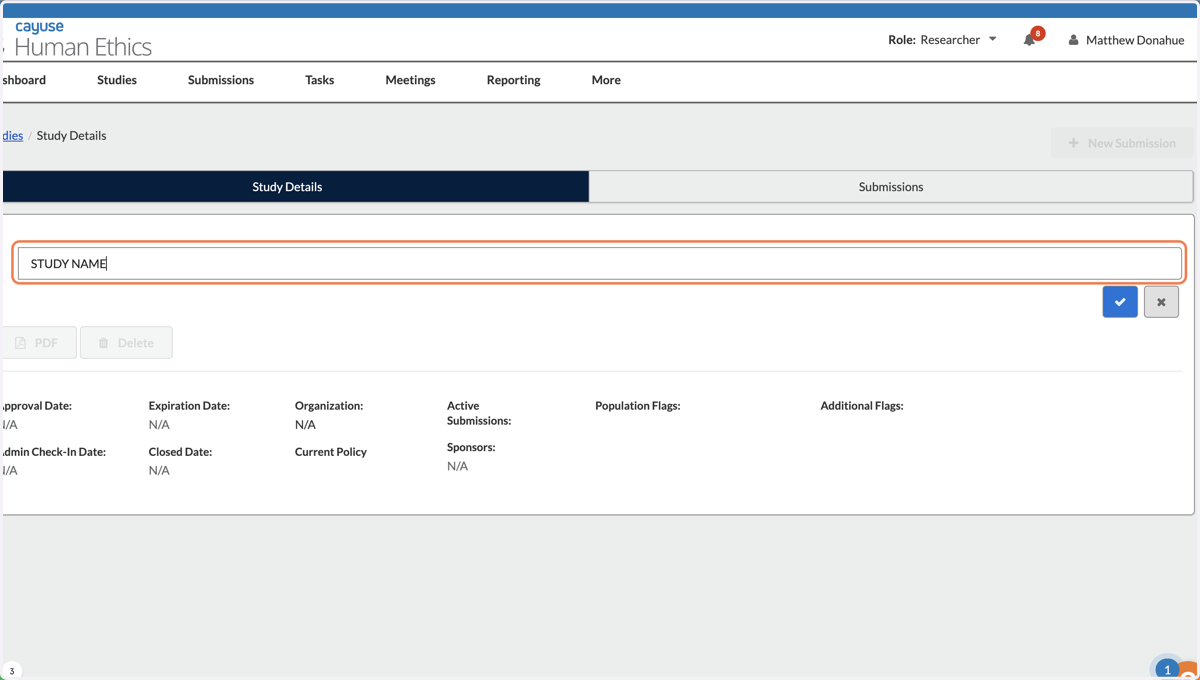
Task: Switch to the Submissions tab
Action: tap(891, 187)
